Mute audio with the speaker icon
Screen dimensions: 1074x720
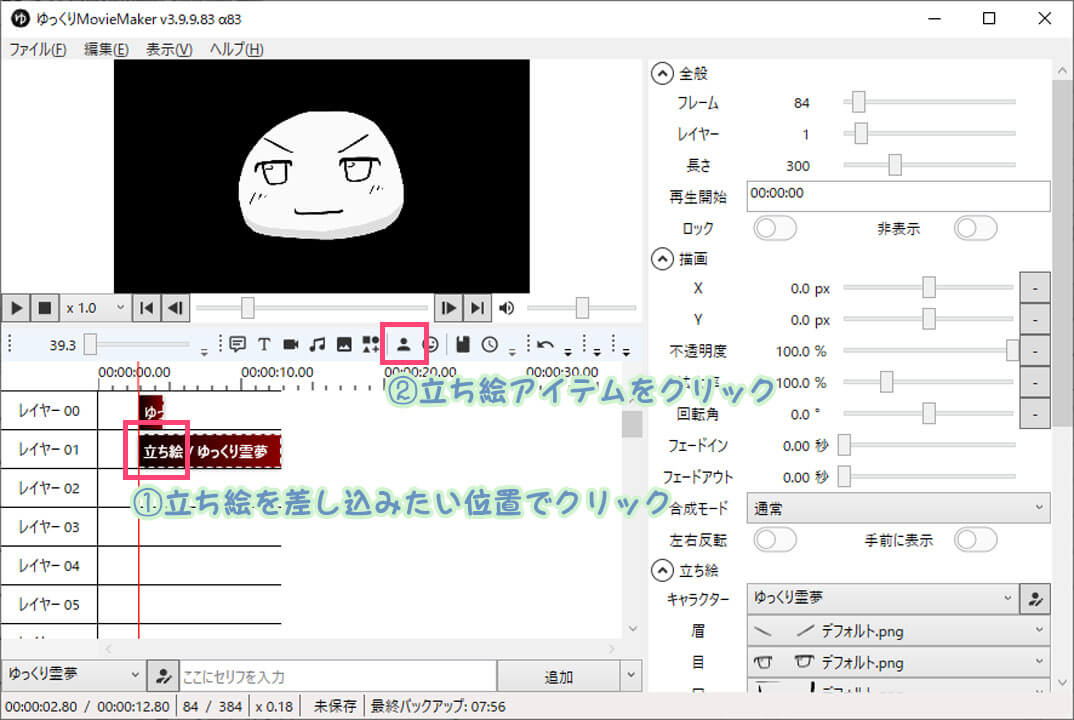coord(507,308)
